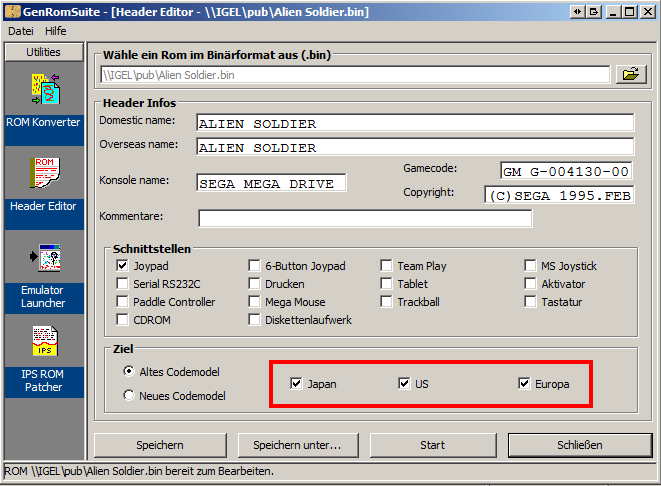The width and height of the screenshot is (661, 486).
Task: Maximize the GenRomSuite window
Action: click(630, 11)
